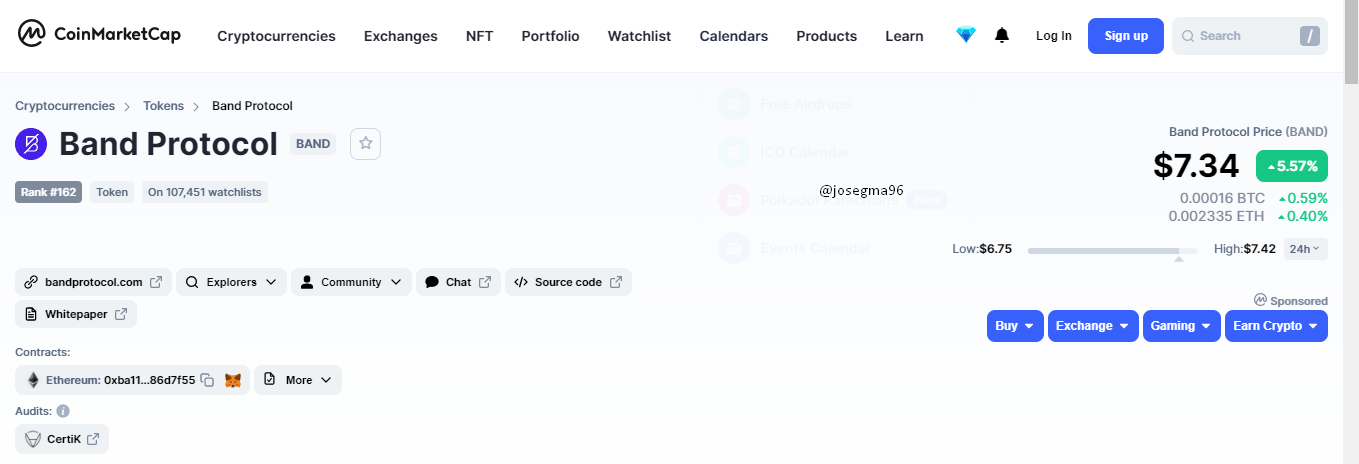Open the Cryptocurrencies menu item
1359x464 pixels.
[x=276, y=36]
